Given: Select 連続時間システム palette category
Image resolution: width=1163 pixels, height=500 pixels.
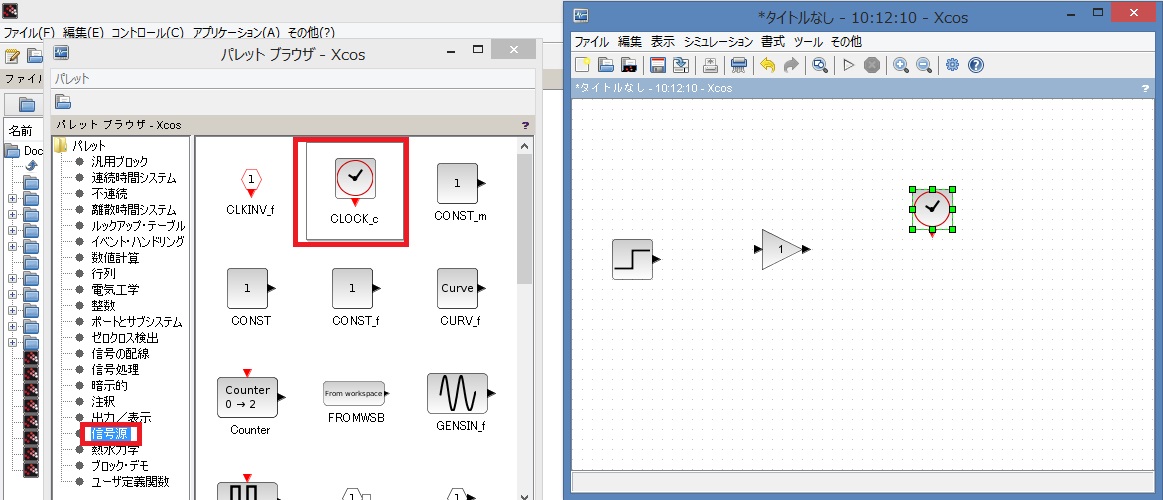Looking at the screenshot, I should (134, 178).
